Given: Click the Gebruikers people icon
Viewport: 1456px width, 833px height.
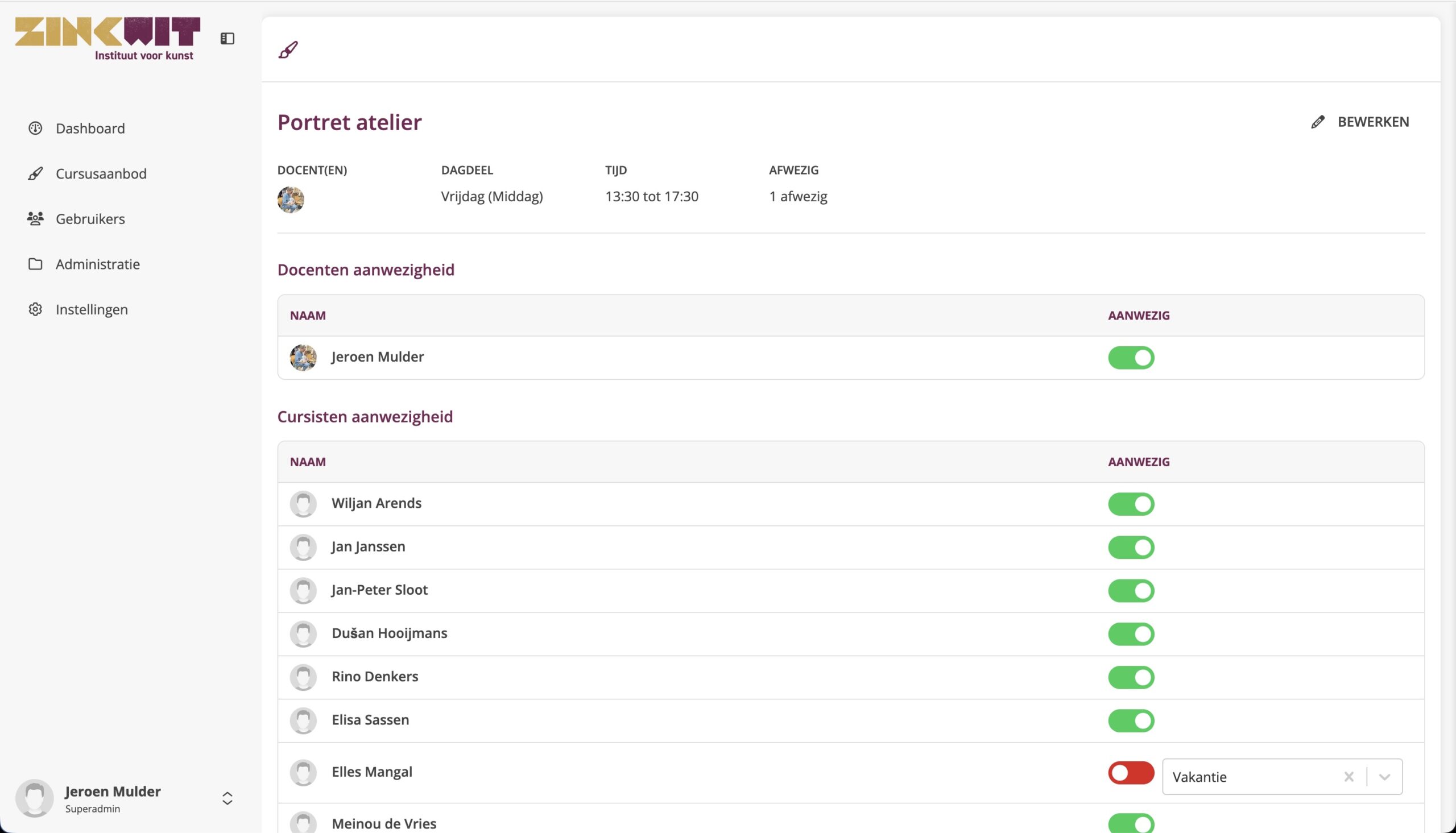Looking at the screenshot, I should 35,218.
